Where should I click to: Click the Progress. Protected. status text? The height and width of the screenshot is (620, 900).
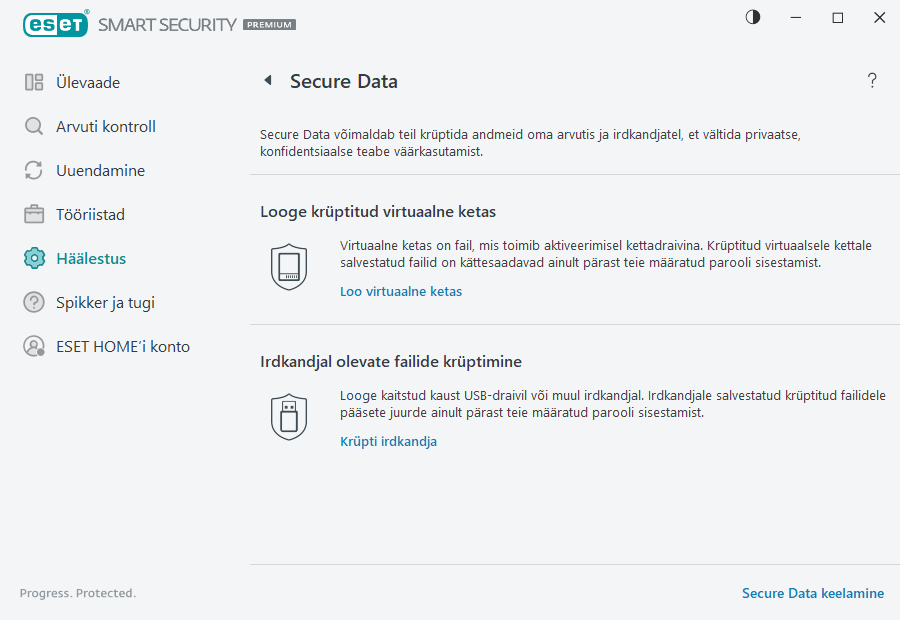77,593
